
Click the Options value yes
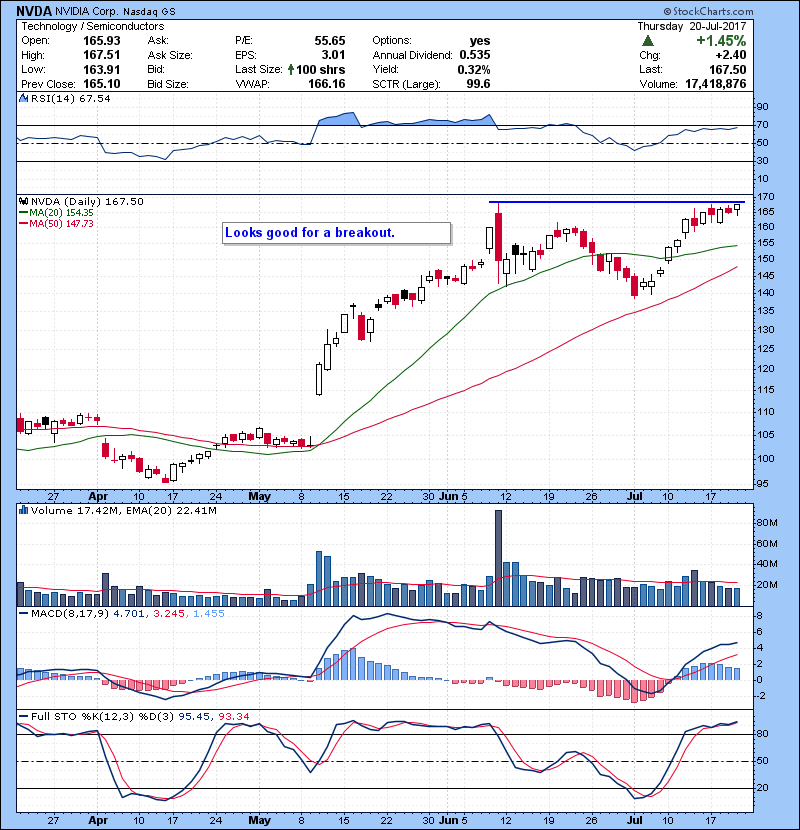[x=480, y=41]
